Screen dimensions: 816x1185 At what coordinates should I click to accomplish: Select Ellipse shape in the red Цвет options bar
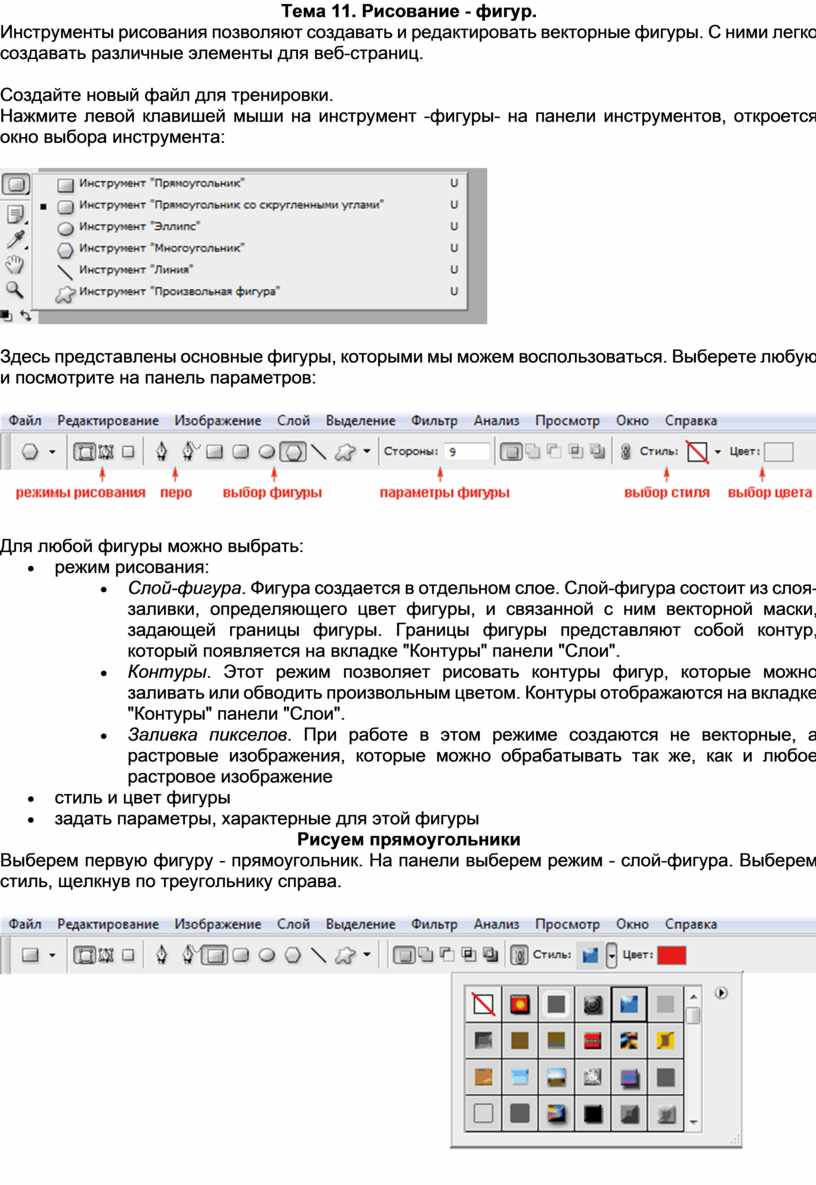click(x=266, y=955)
